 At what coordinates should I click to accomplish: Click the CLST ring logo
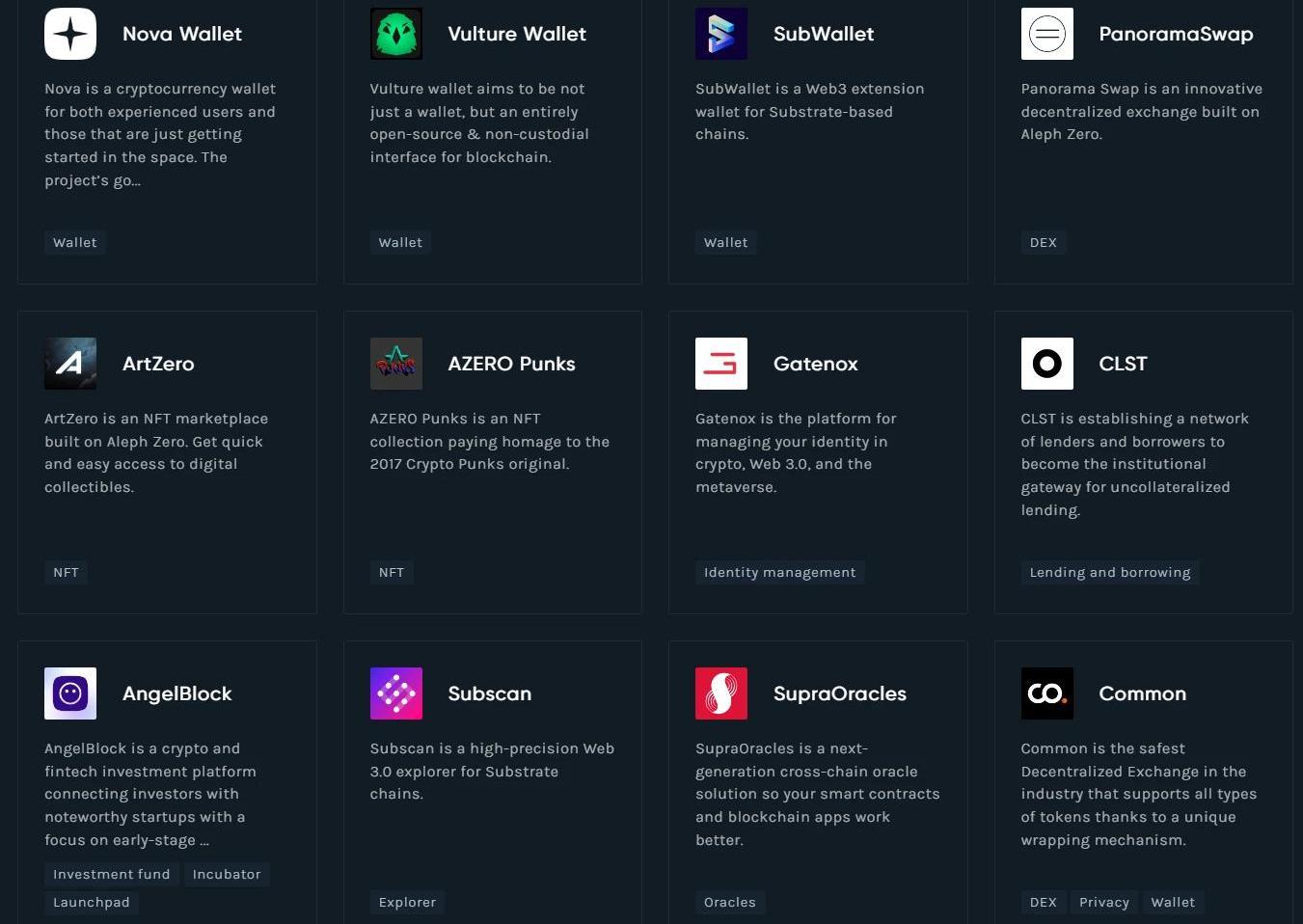(x=1047, y=364)
